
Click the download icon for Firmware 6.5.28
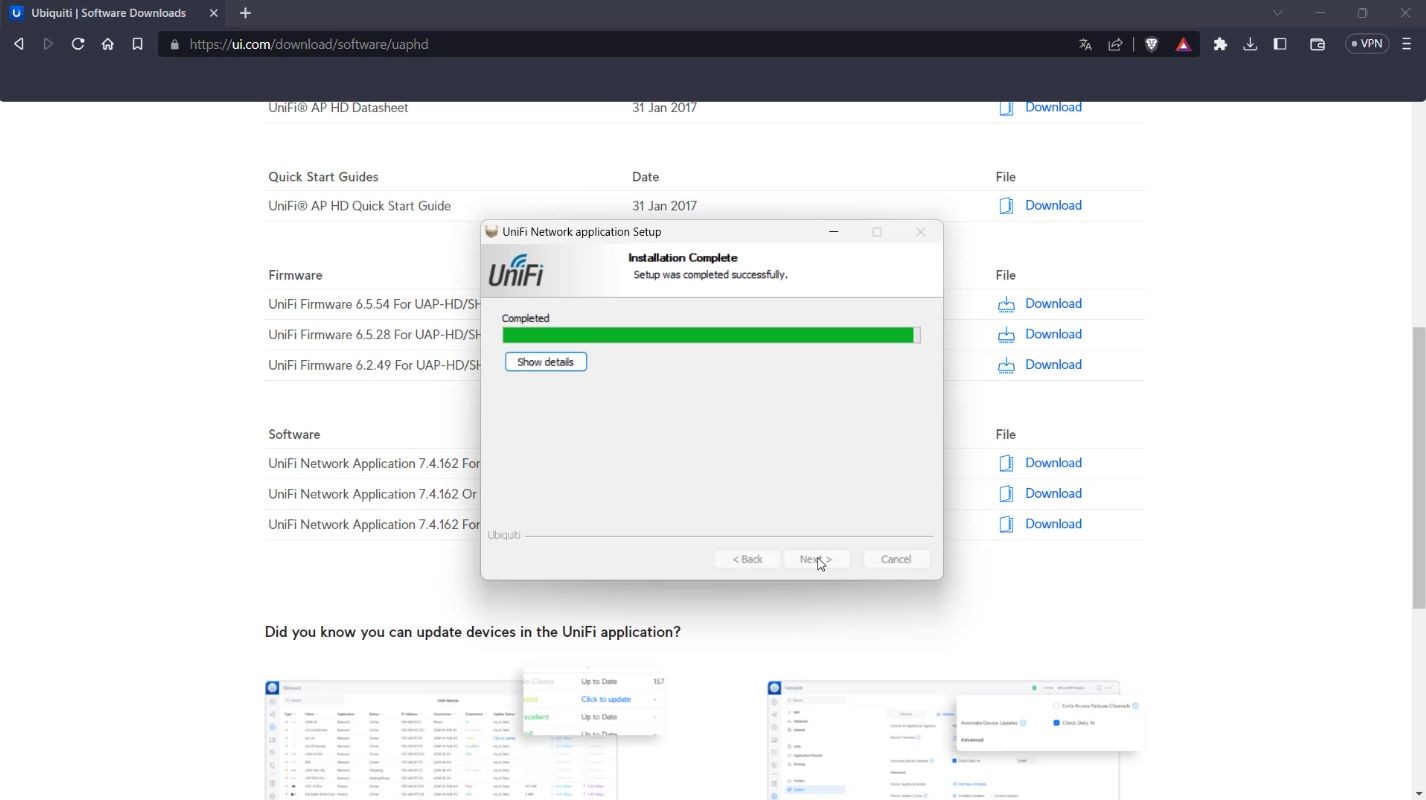(x=1006, y=335)
